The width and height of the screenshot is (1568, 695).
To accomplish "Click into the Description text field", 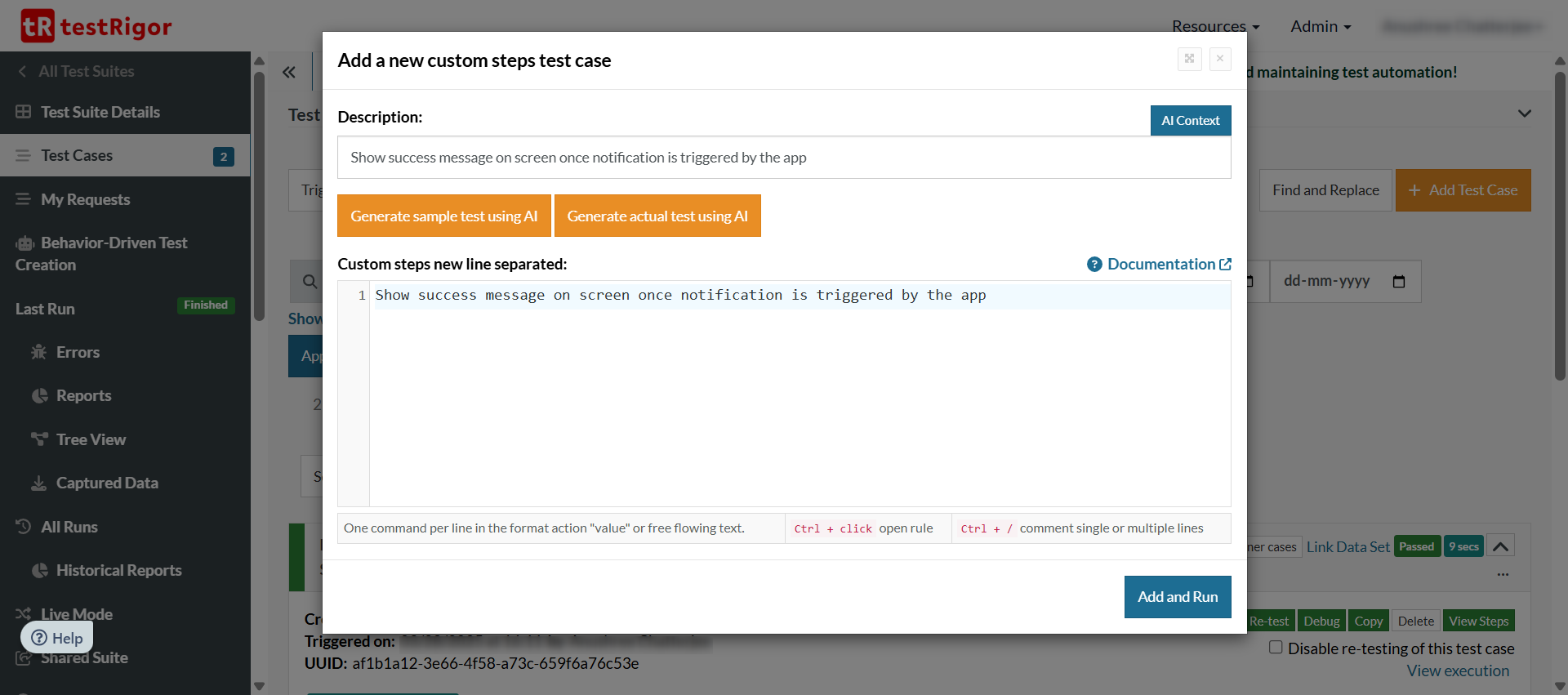I will point(783,158).
